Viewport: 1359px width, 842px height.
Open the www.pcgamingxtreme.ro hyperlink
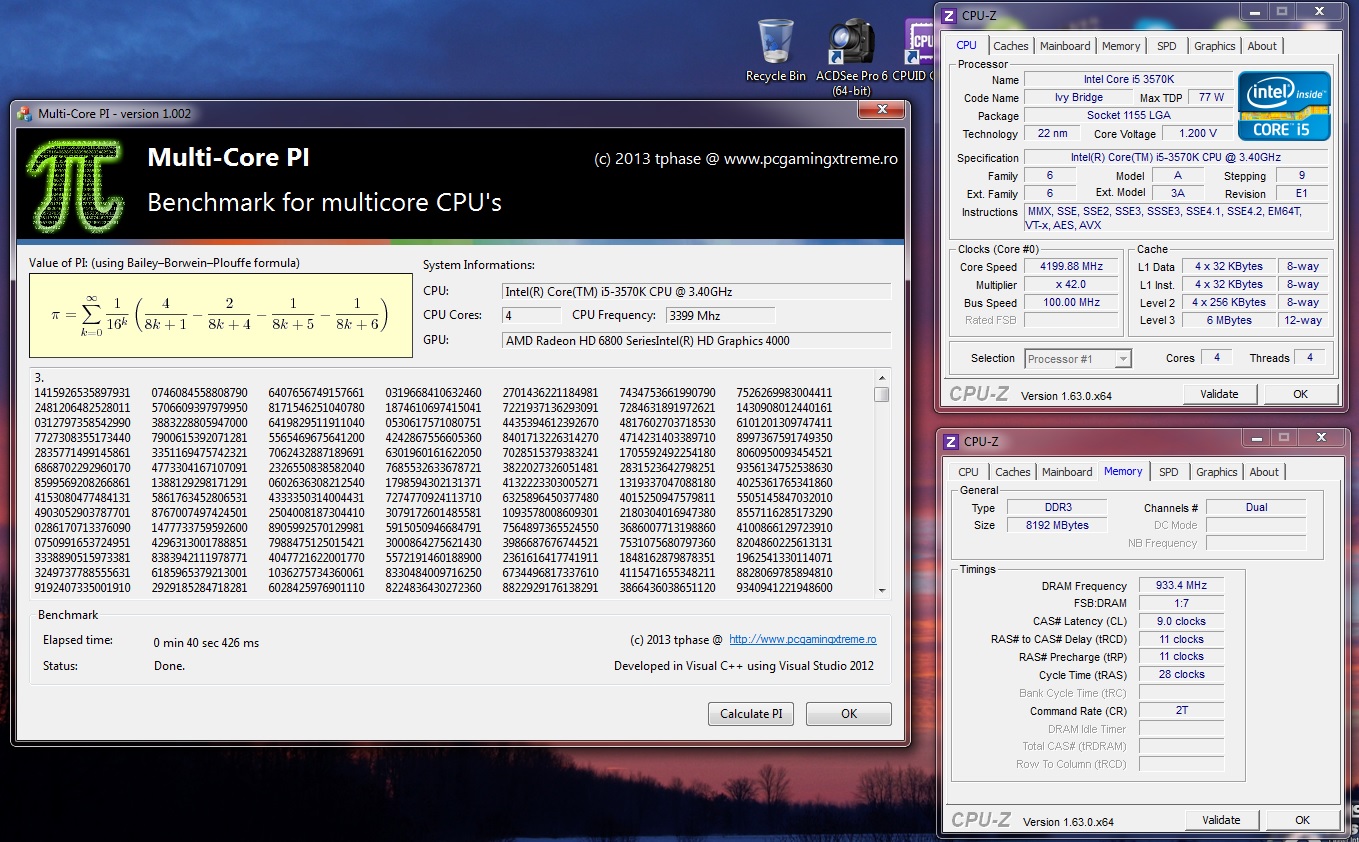pos(803,640)
